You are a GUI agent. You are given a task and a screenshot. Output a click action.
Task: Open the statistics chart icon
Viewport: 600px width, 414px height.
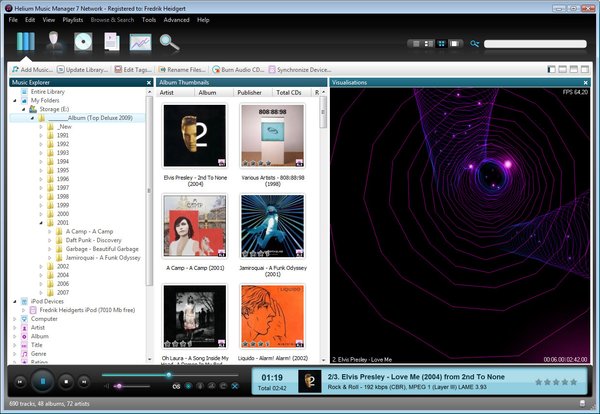pyautogui.click(x=140, y=42)
